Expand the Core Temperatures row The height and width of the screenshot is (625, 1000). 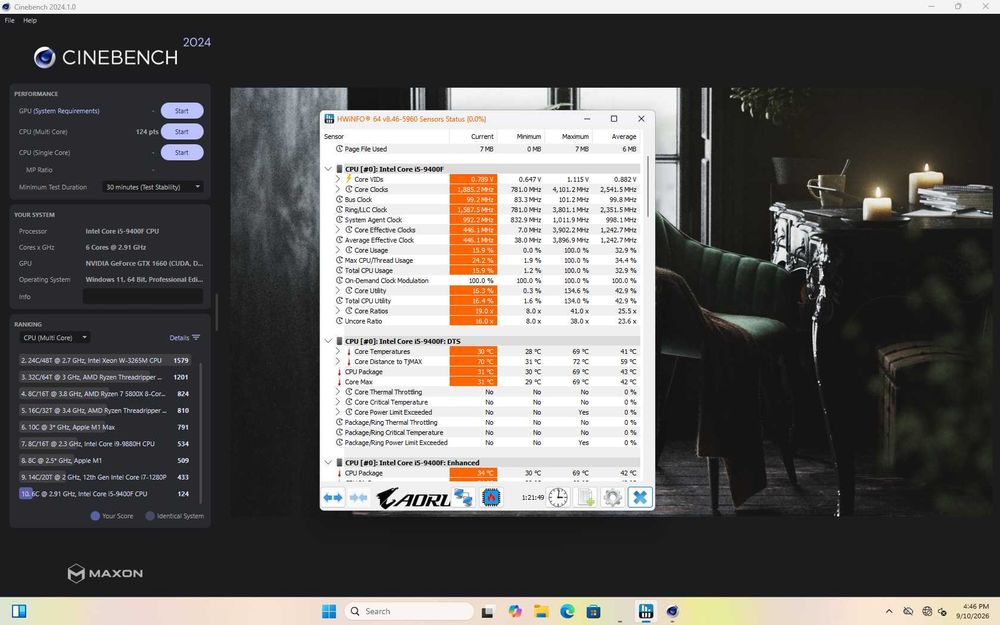338,351
